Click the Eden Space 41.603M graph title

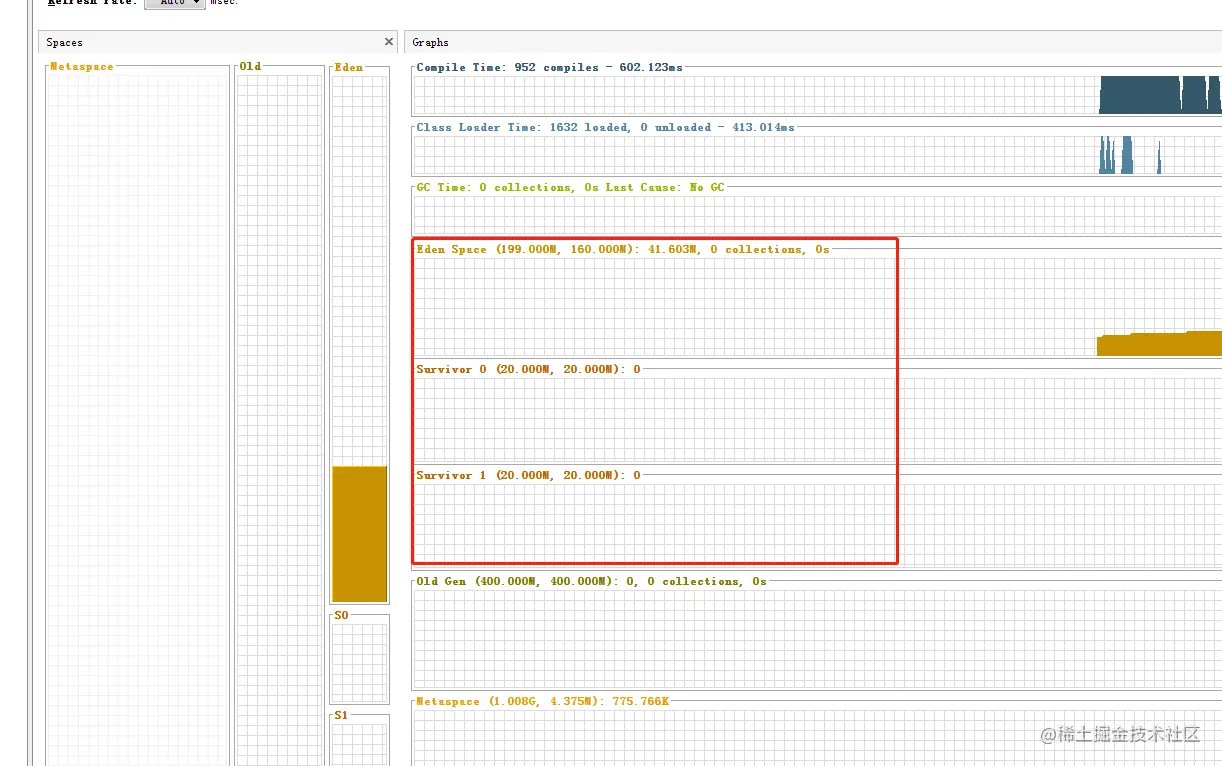(623, 249)
